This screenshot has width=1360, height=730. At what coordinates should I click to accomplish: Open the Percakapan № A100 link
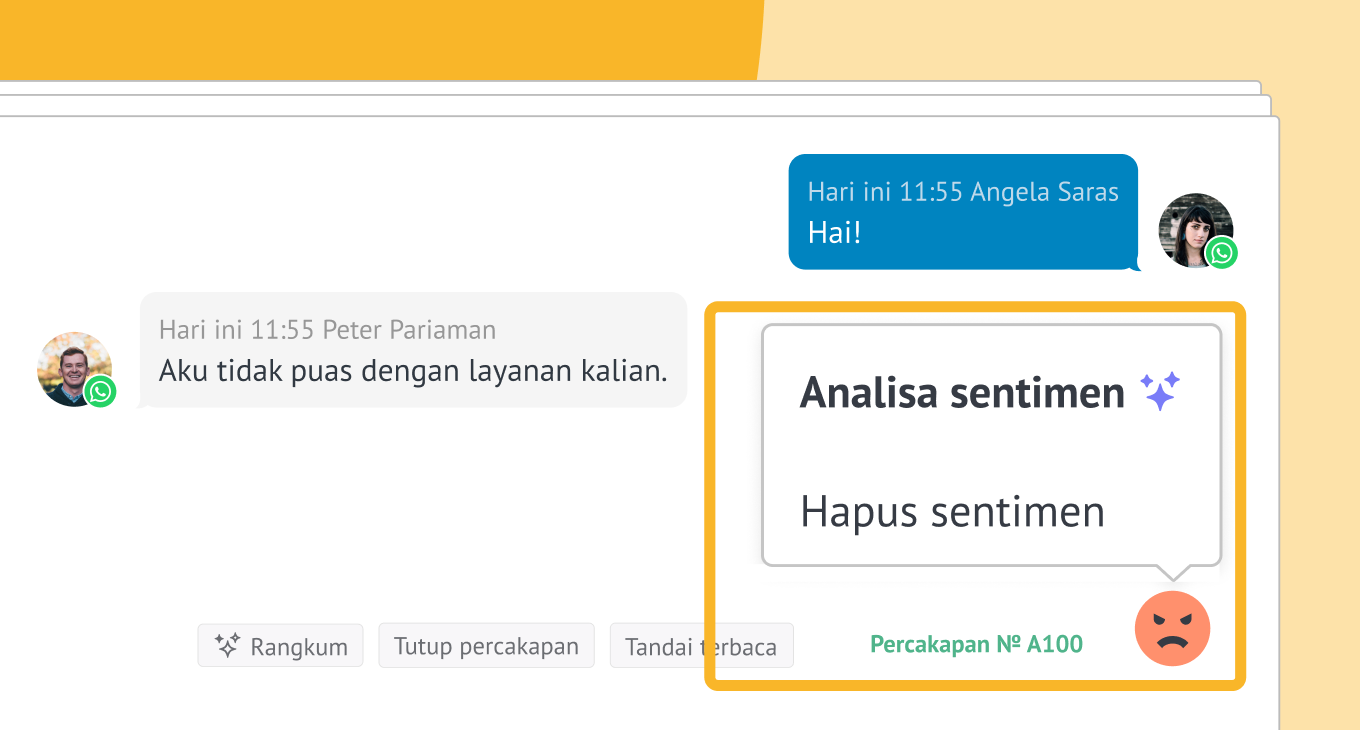(x=976, y=644)
